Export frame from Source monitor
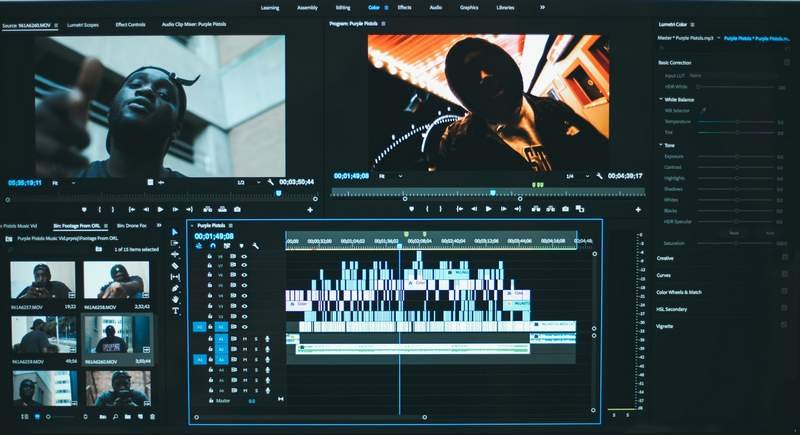This screenshot has width=800, height=435. point(237,209)
